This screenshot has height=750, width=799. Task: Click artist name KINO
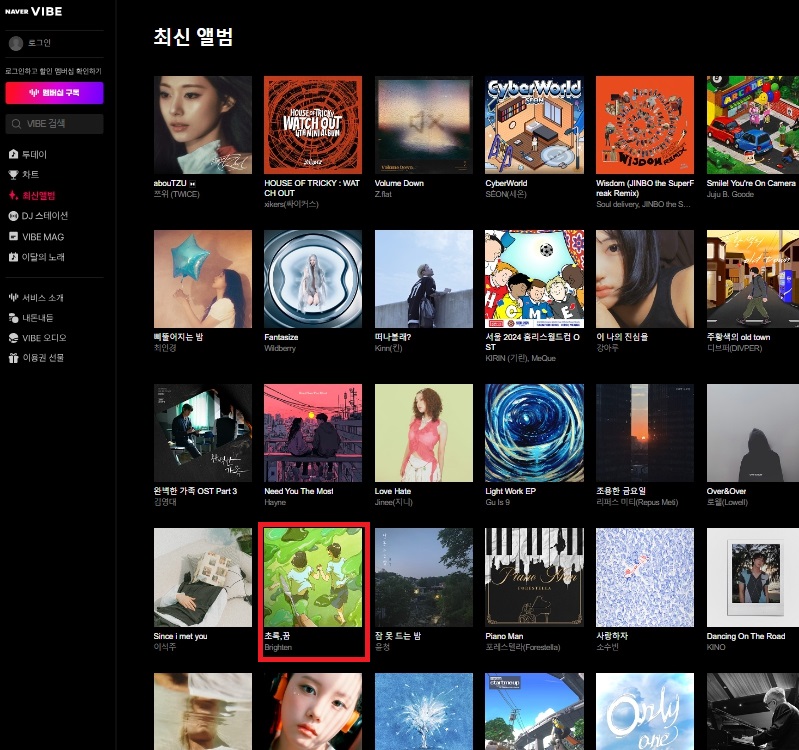(x=715, y=647)
